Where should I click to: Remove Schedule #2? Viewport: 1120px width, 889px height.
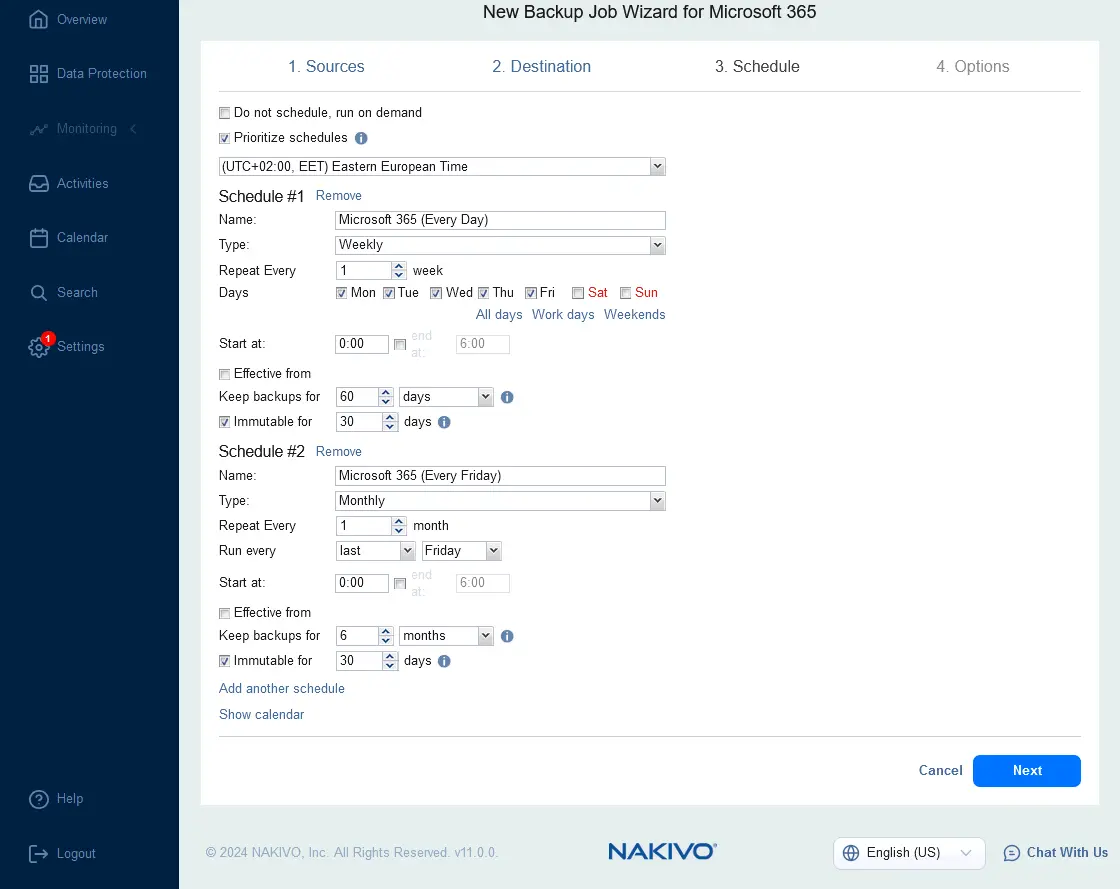coord(339,451)
